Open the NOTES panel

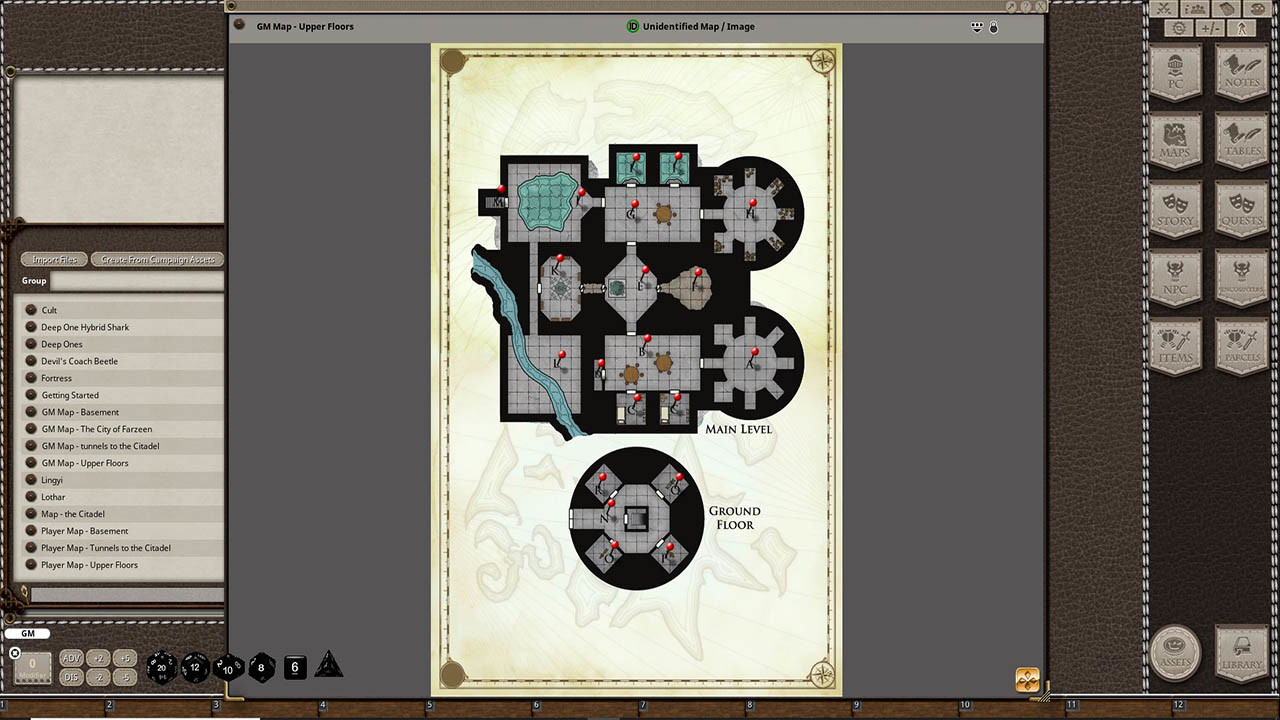click(x=1241, y=72)
